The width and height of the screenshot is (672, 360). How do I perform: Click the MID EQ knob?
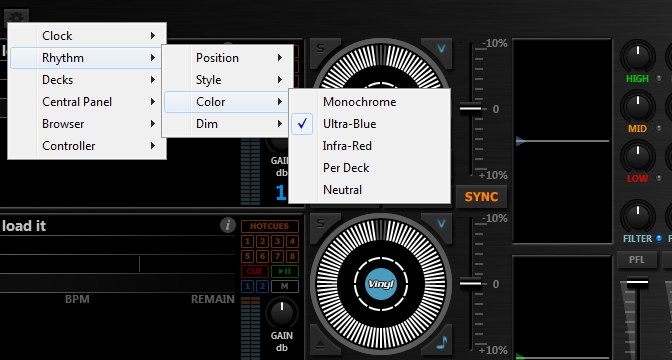pyautogui.click(x=638, y=106)
